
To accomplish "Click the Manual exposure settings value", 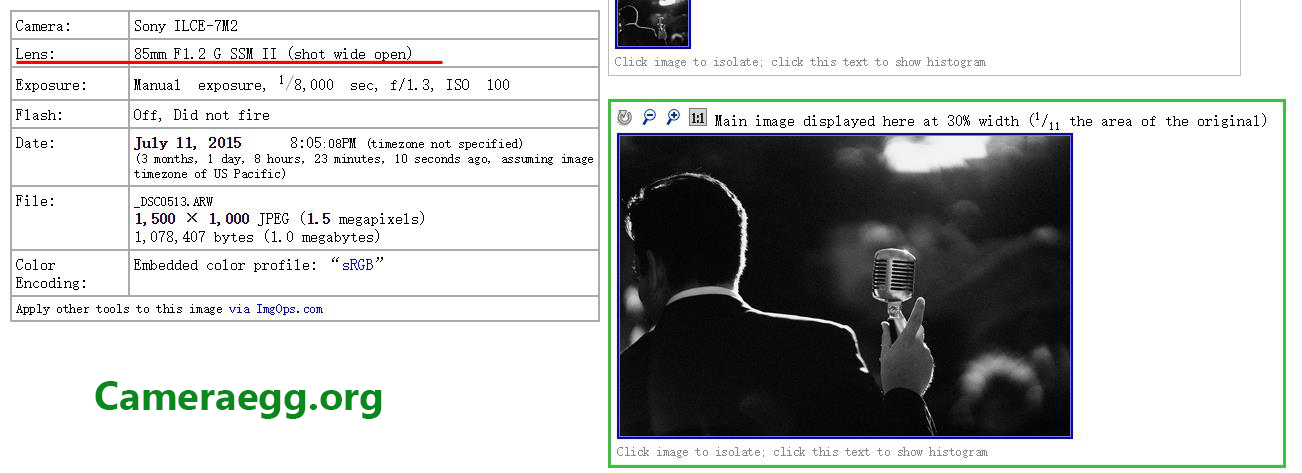I will click(321, 85).
